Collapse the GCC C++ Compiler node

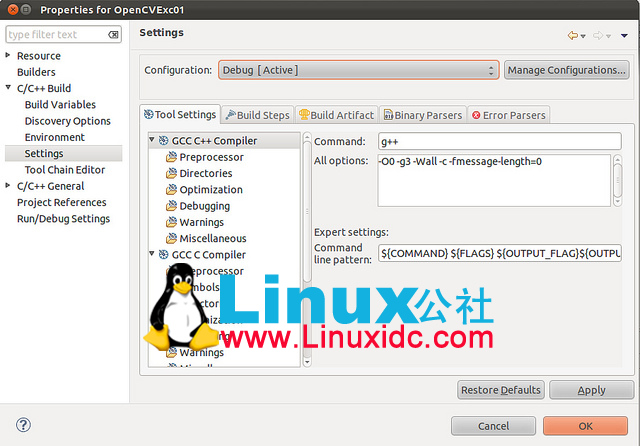[152, 140]
